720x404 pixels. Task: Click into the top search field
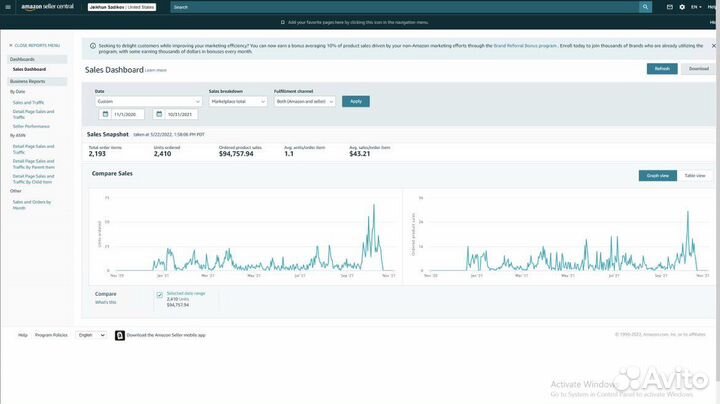tap(400, 7)
